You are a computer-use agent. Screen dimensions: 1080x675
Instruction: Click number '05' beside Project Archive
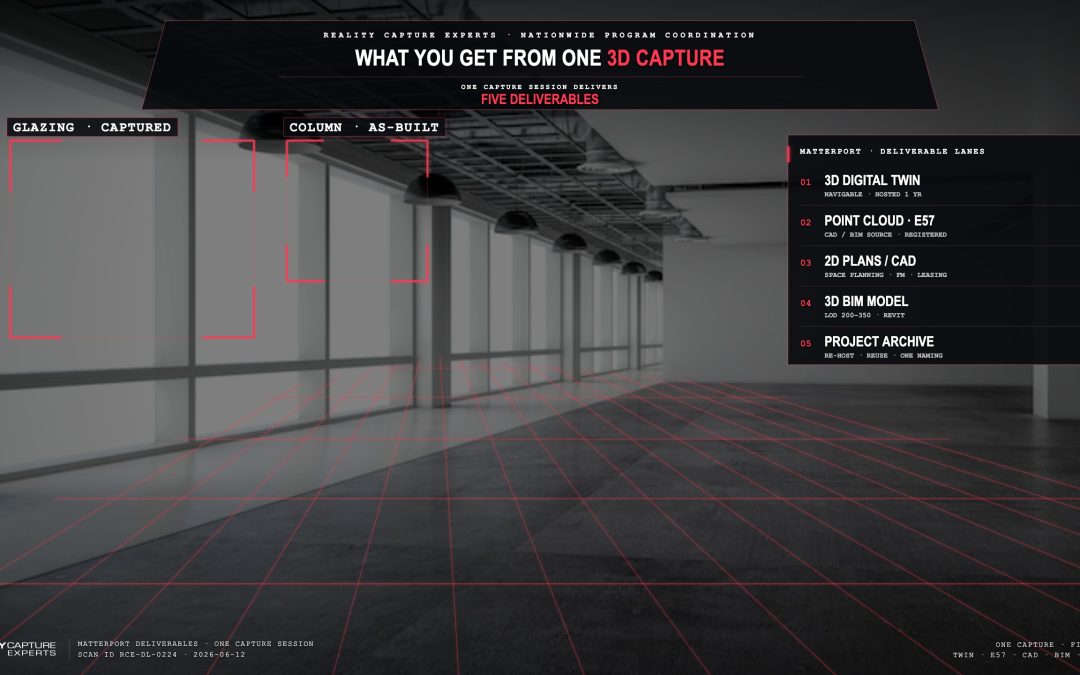pyautogui.click(x=805, y=344)
